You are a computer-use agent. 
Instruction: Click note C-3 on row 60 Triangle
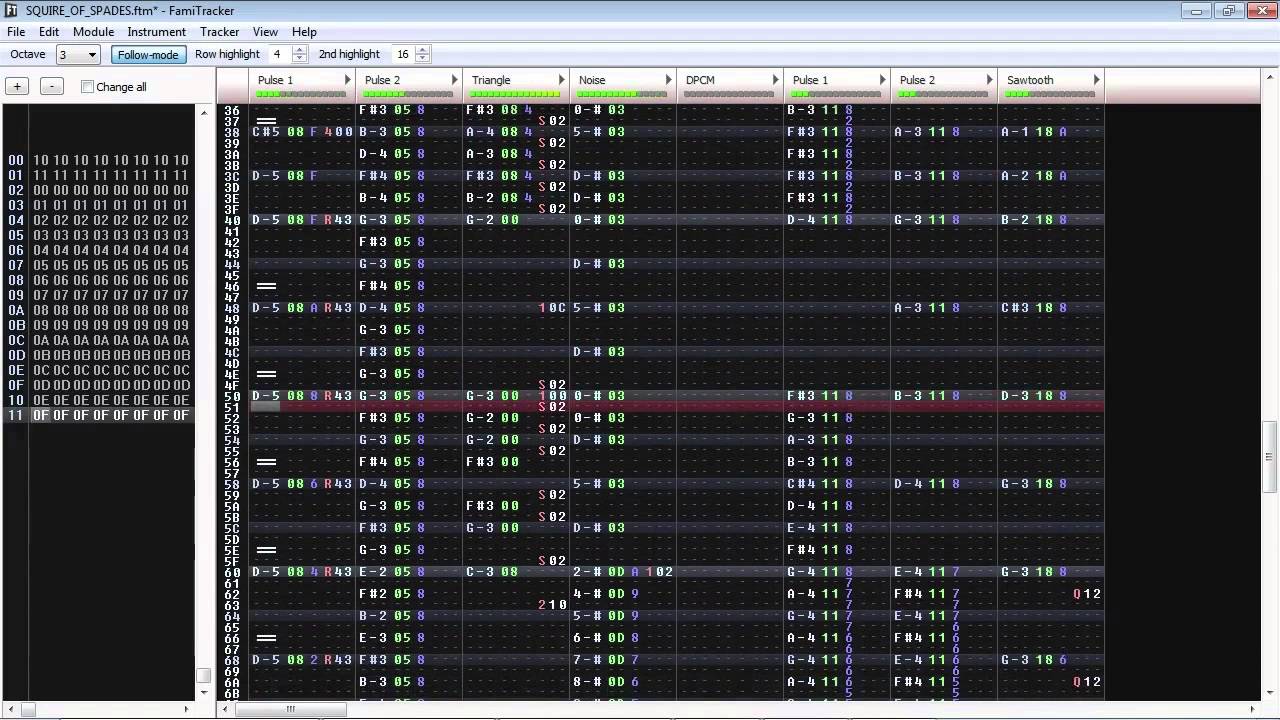(480, 572)
